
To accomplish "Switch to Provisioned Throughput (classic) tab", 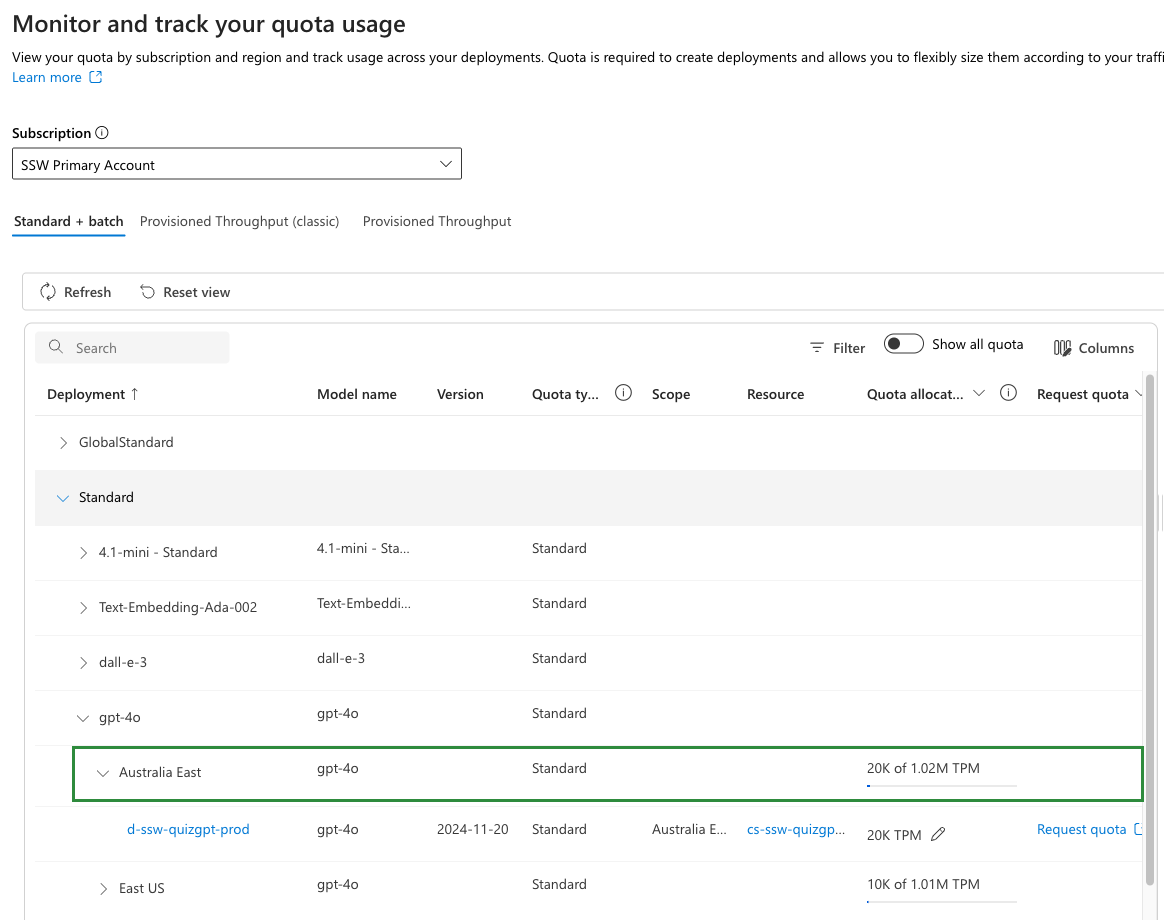I will pos(239,221).
